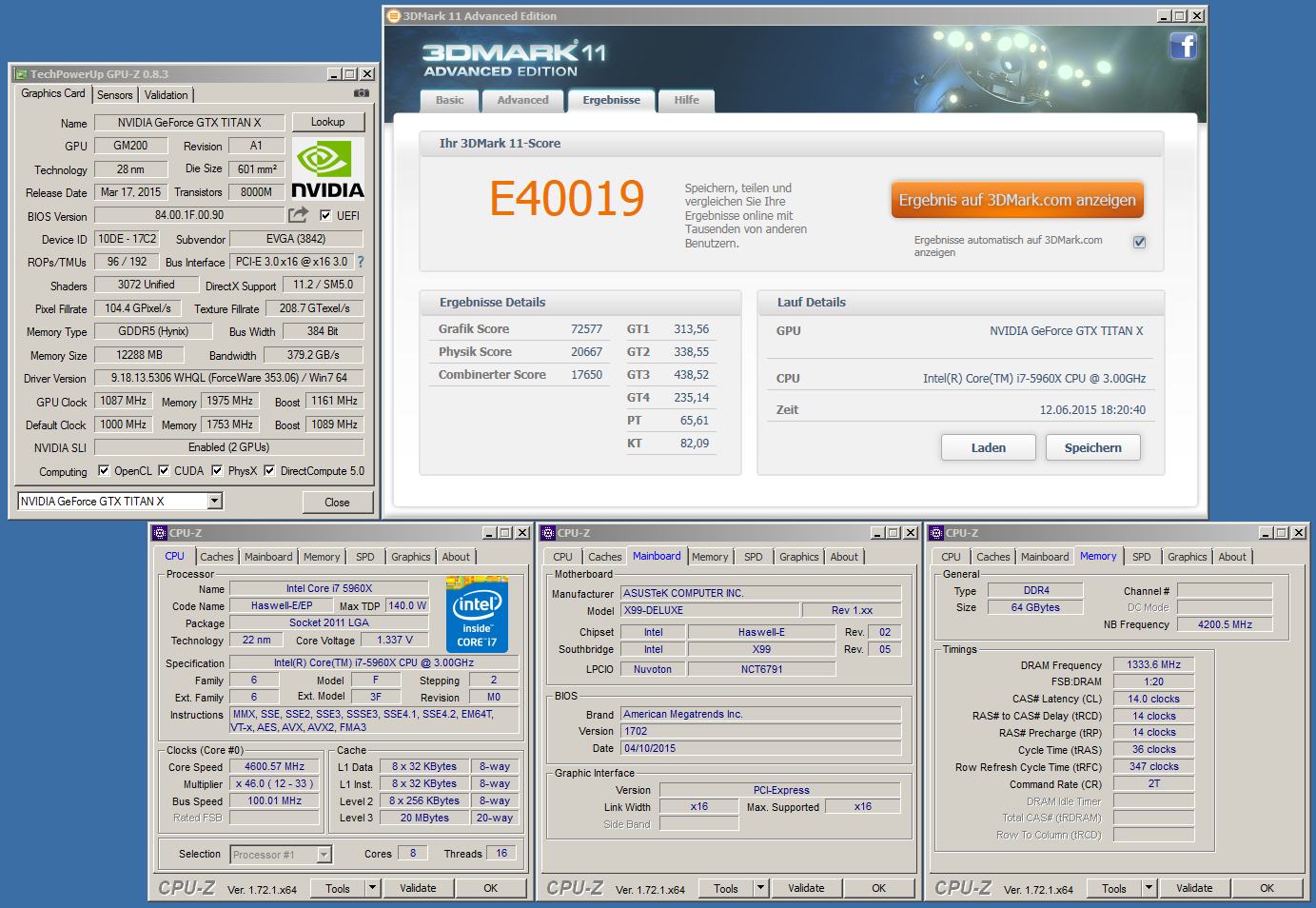The image size is (1316, 908).
Task: Switch to the Validation tab in GPU-Z
Action: click(x=167, y=95)
